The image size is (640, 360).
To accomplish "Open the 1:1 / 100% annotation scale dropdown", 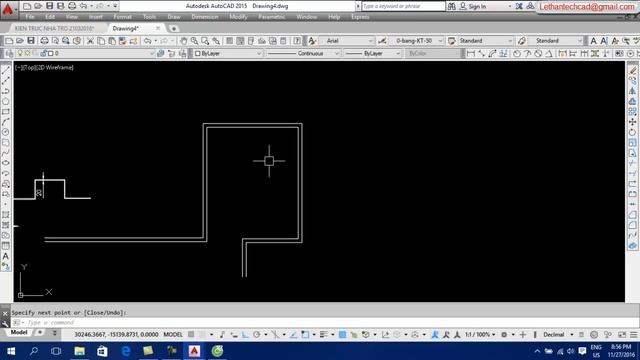I will click(480, 335).
